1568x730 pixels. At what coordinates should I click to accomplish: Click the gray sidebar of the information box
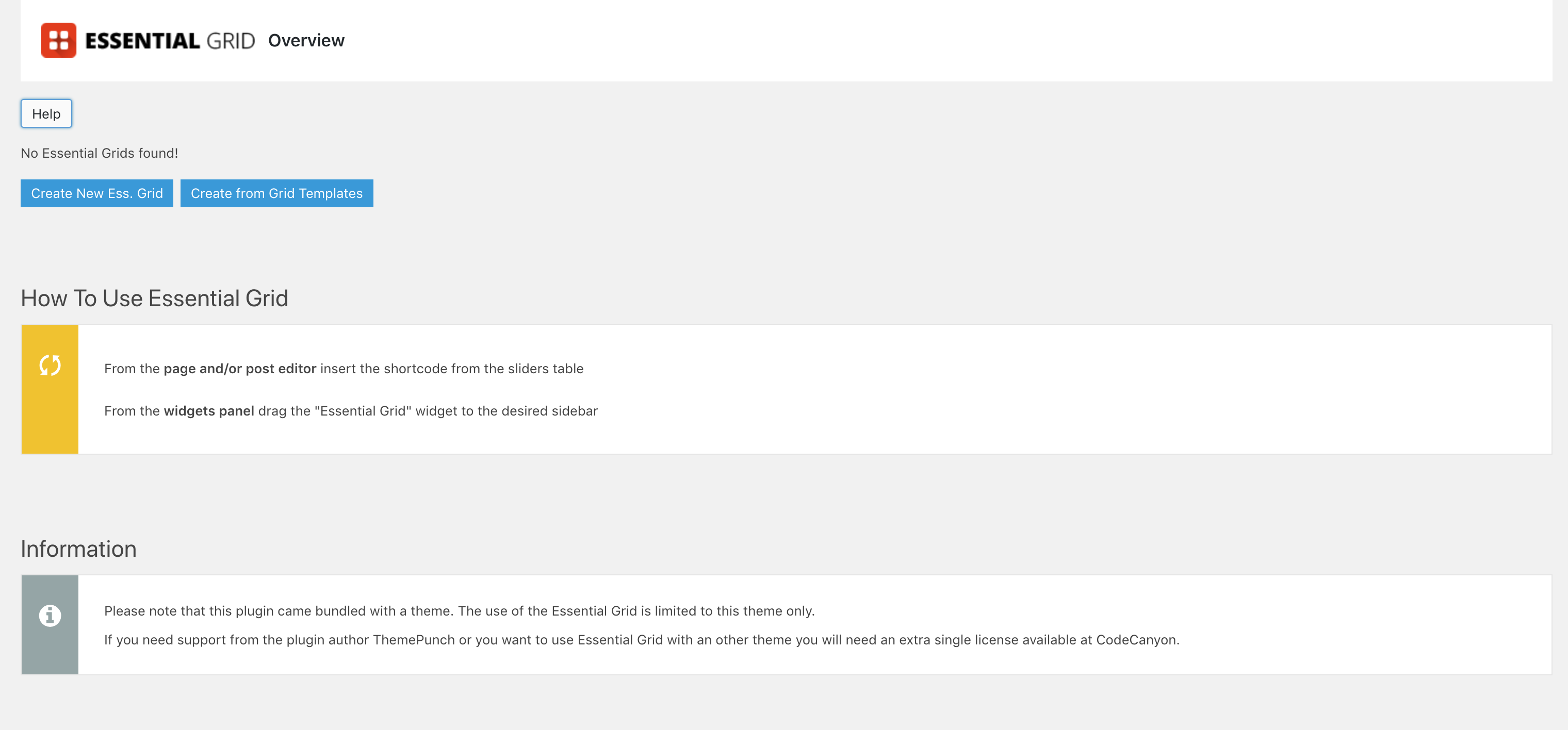[x=50, y=624]
